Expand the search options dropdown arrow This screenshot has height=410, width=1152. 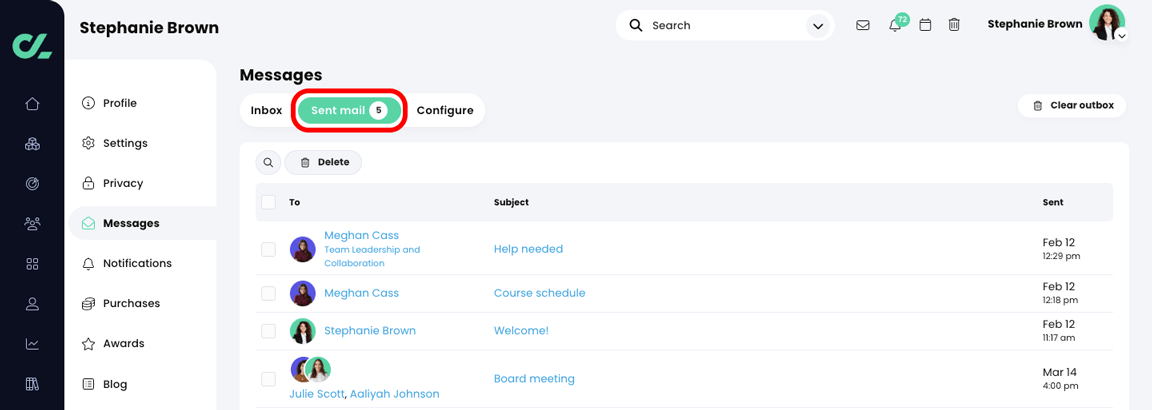(817, 26)
